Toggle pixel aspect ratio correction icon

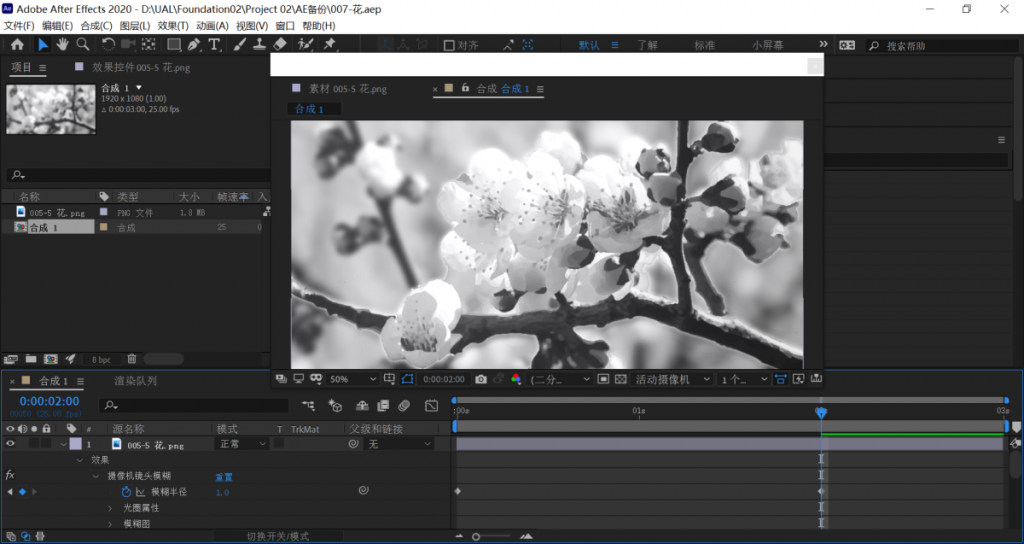point(780,379)
